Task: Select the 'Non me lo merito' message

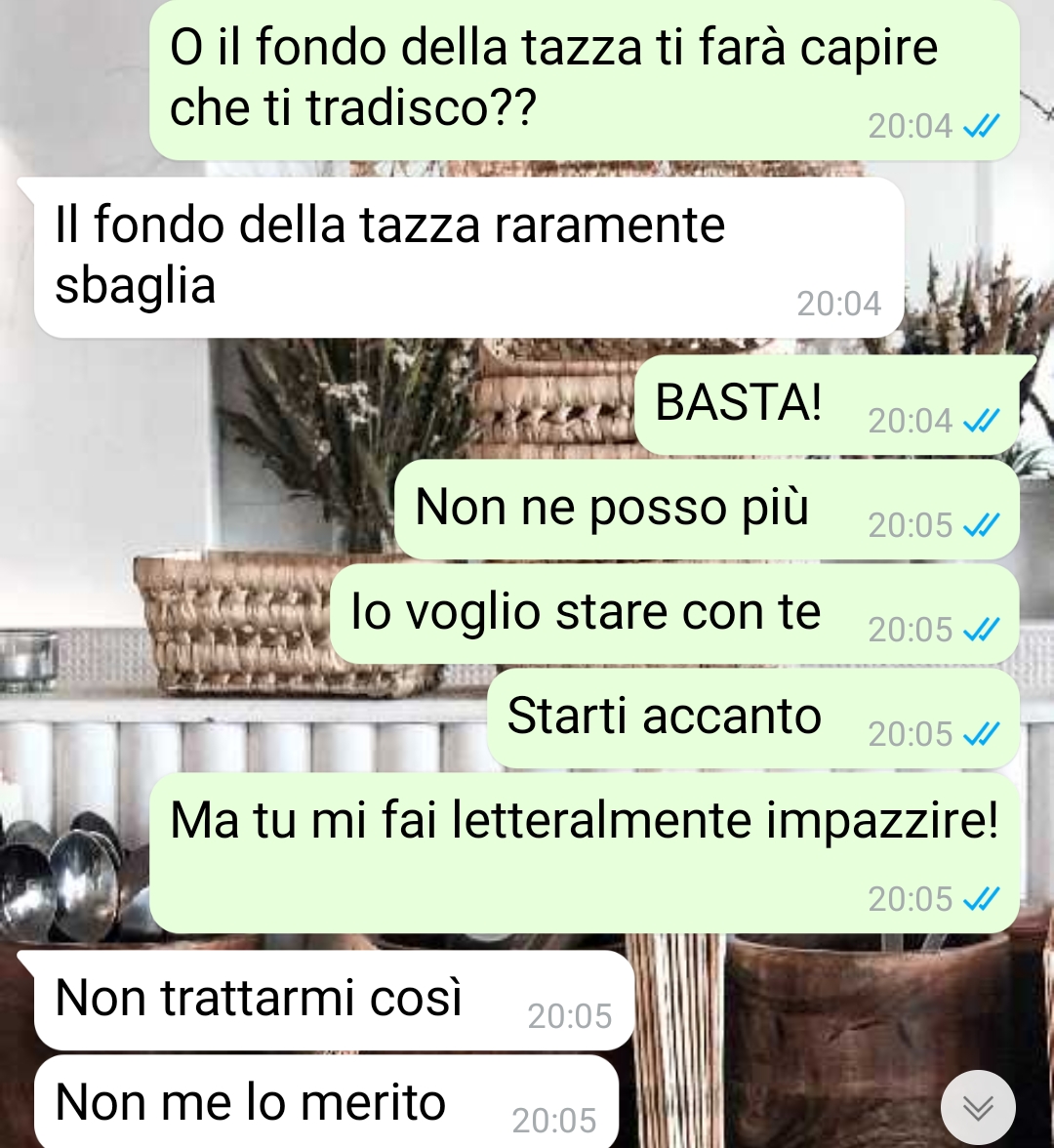Action: (326, 1102)
